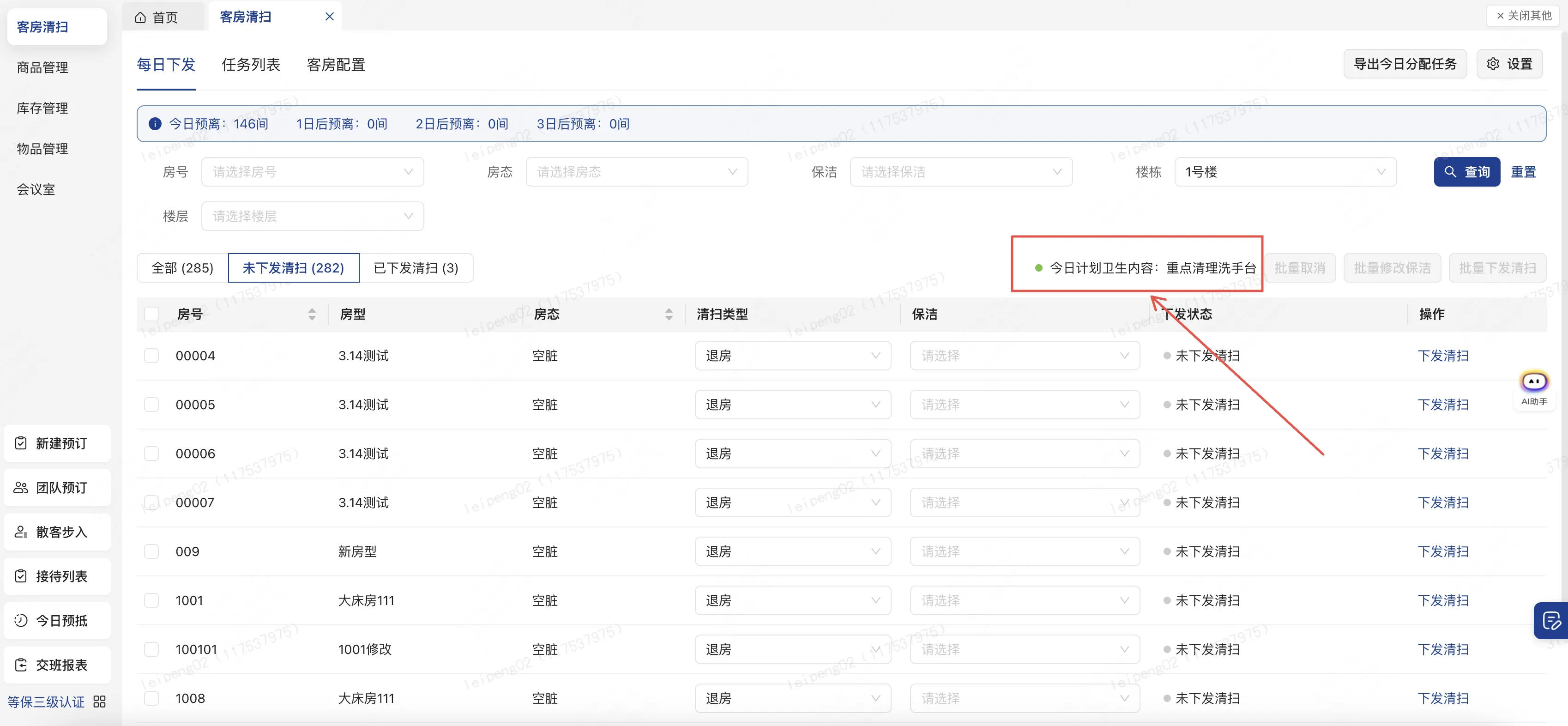Check the row checkbox for room 1008
Viewport: 1568px width, 726px height.
[151, 698]
